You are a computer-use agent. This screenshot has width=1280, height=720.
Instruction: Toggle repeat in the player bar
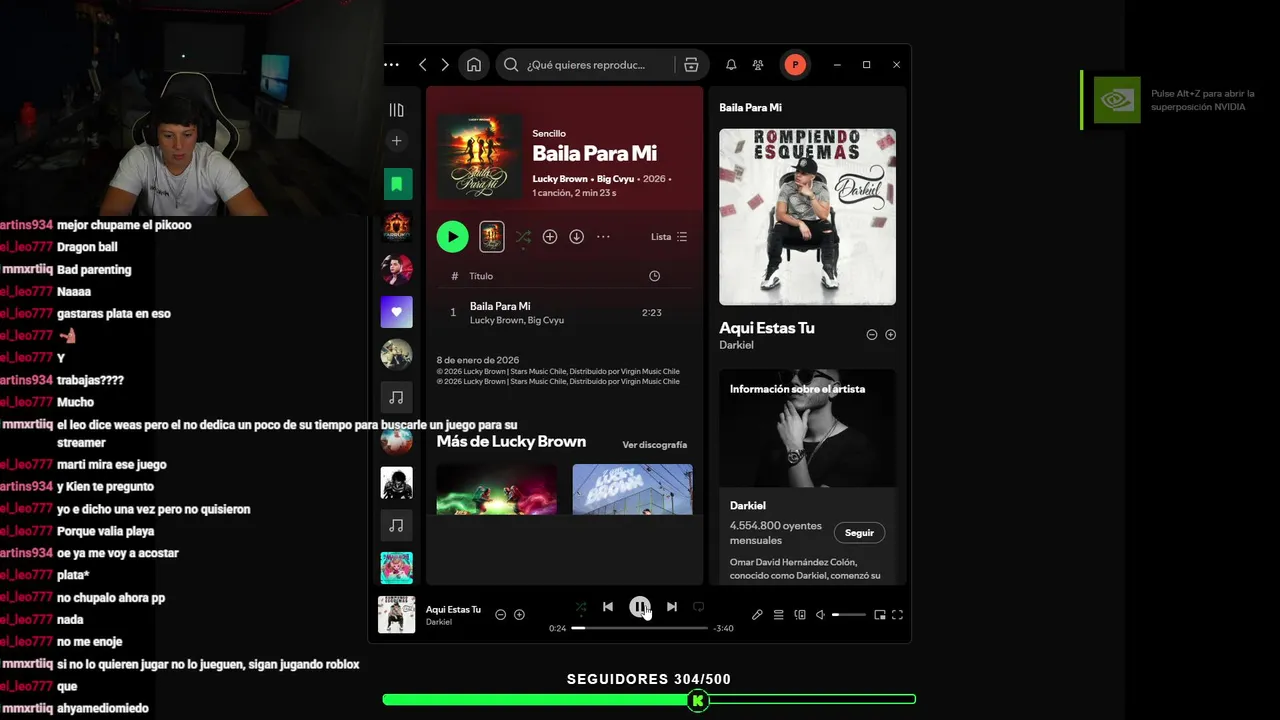pos(699,607)
